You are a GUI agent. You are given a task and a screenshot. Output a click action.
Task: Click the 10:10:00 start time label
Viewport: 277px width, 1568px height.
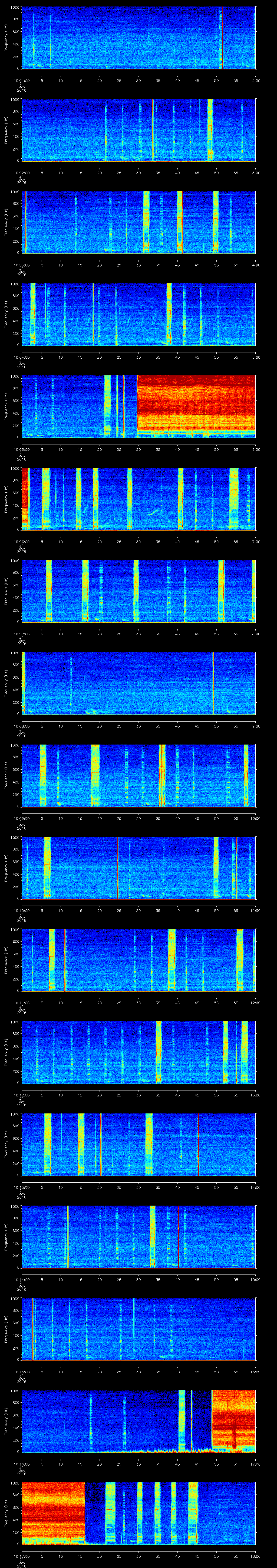click(x=22, y=910)
